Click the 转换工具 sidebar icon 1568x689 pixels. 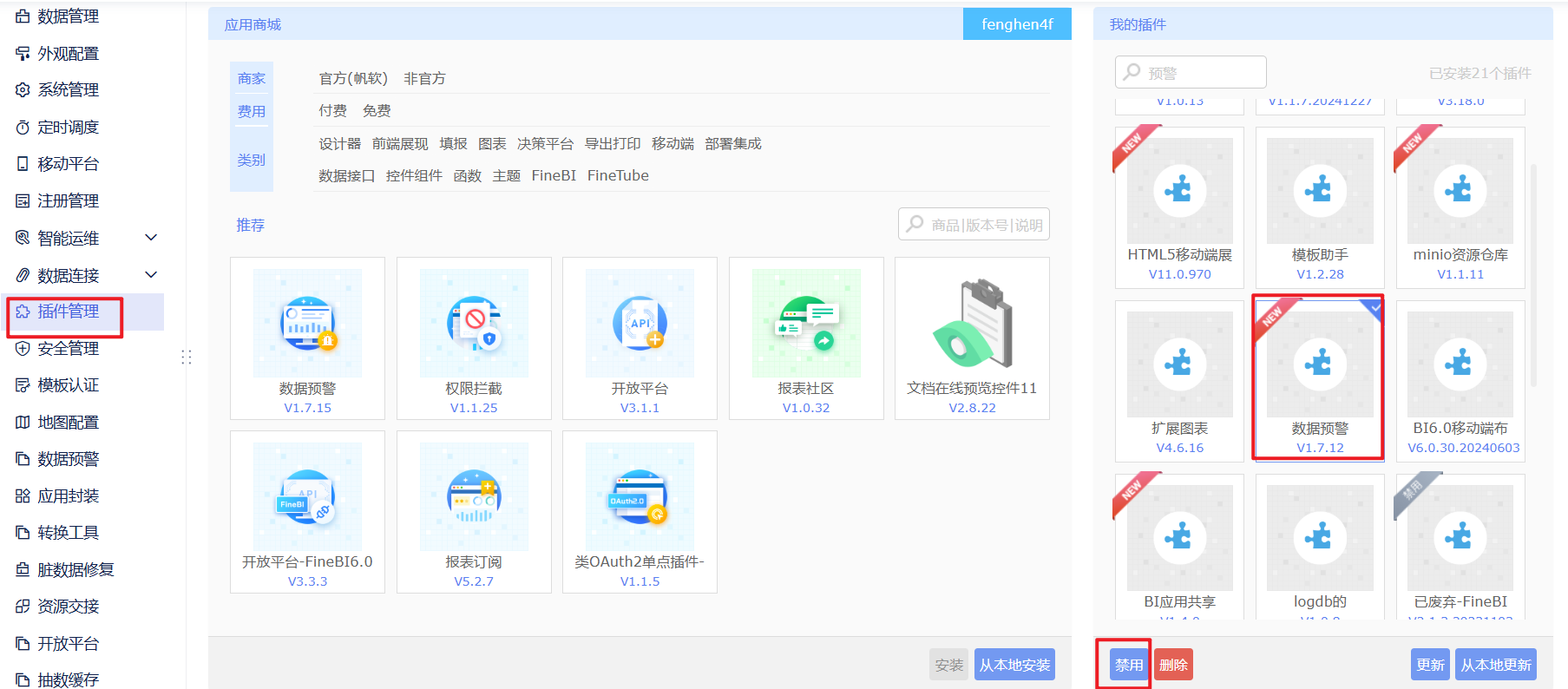click(23, 533)
